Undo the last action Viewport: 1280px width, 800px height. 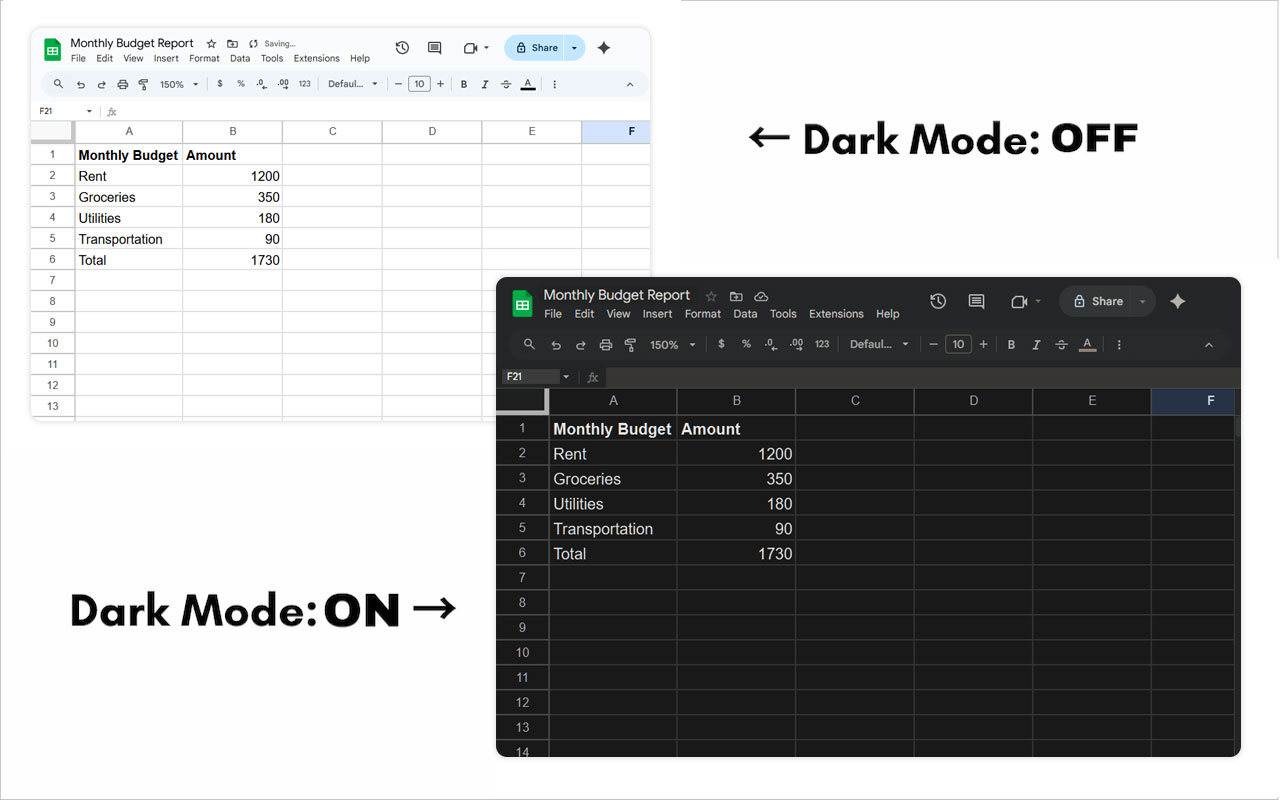click(556, 344)
